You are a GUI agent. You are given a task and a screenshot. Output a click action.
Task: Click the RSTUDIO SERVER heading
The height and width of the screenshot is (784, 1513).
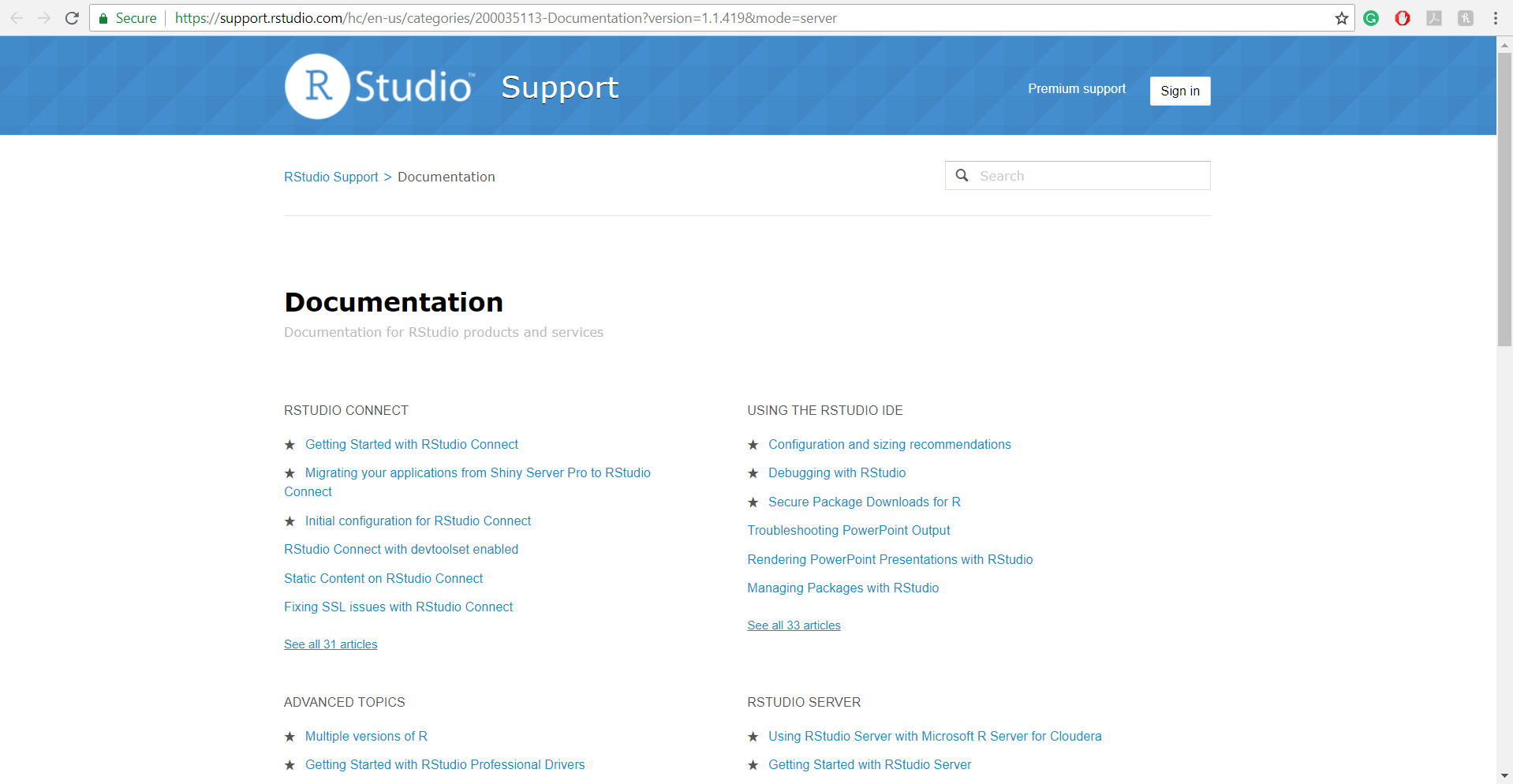tap(804, 702)
